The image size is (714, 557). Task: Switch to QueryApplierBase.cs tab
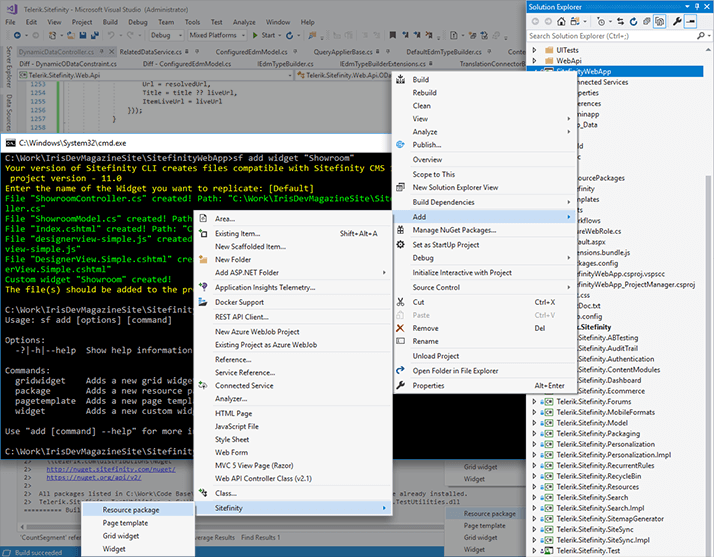(x=343, y=52)
